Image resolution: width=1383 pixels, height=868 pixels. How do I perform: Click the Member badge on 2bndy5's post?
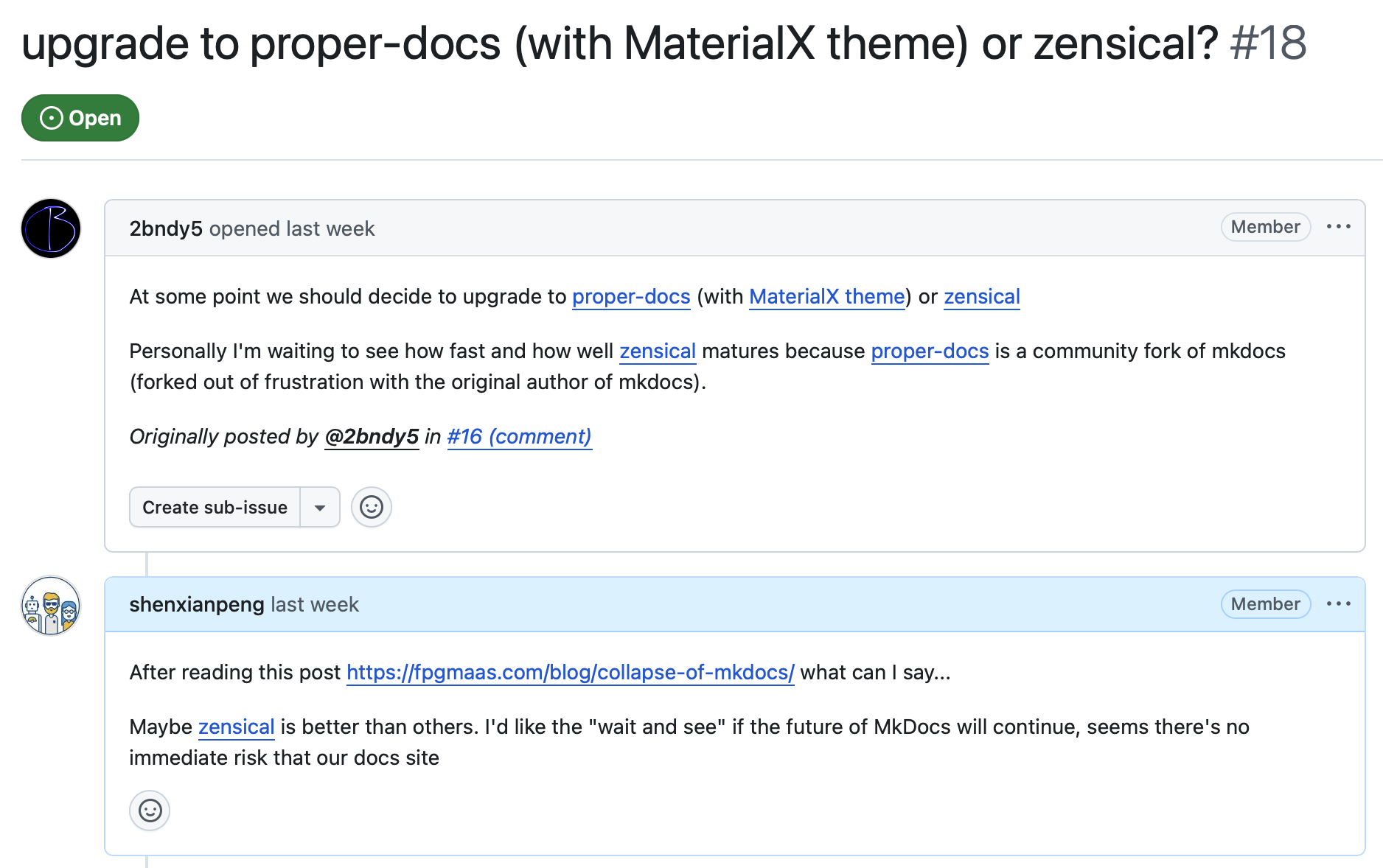pyautogui.click(x=1265, y=227)
